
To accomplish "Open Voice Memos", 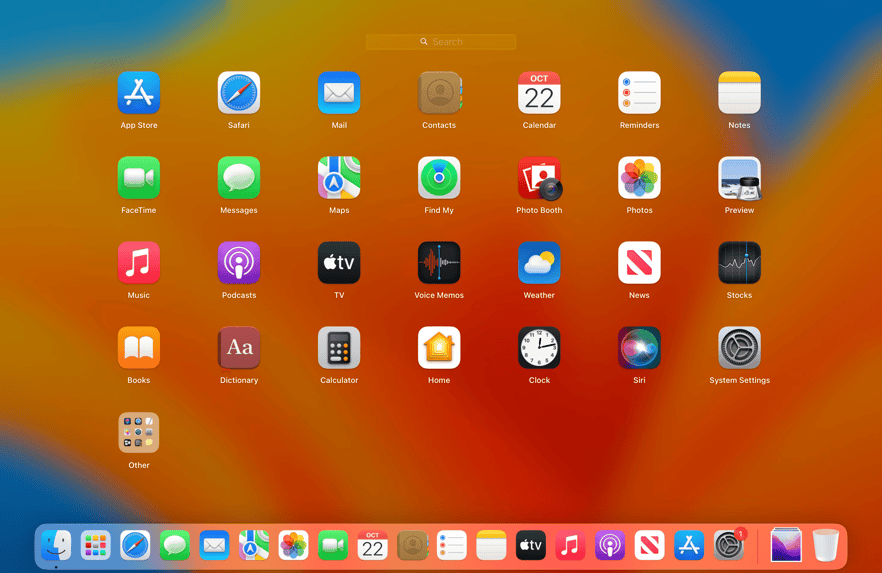I will coord(439,263).
